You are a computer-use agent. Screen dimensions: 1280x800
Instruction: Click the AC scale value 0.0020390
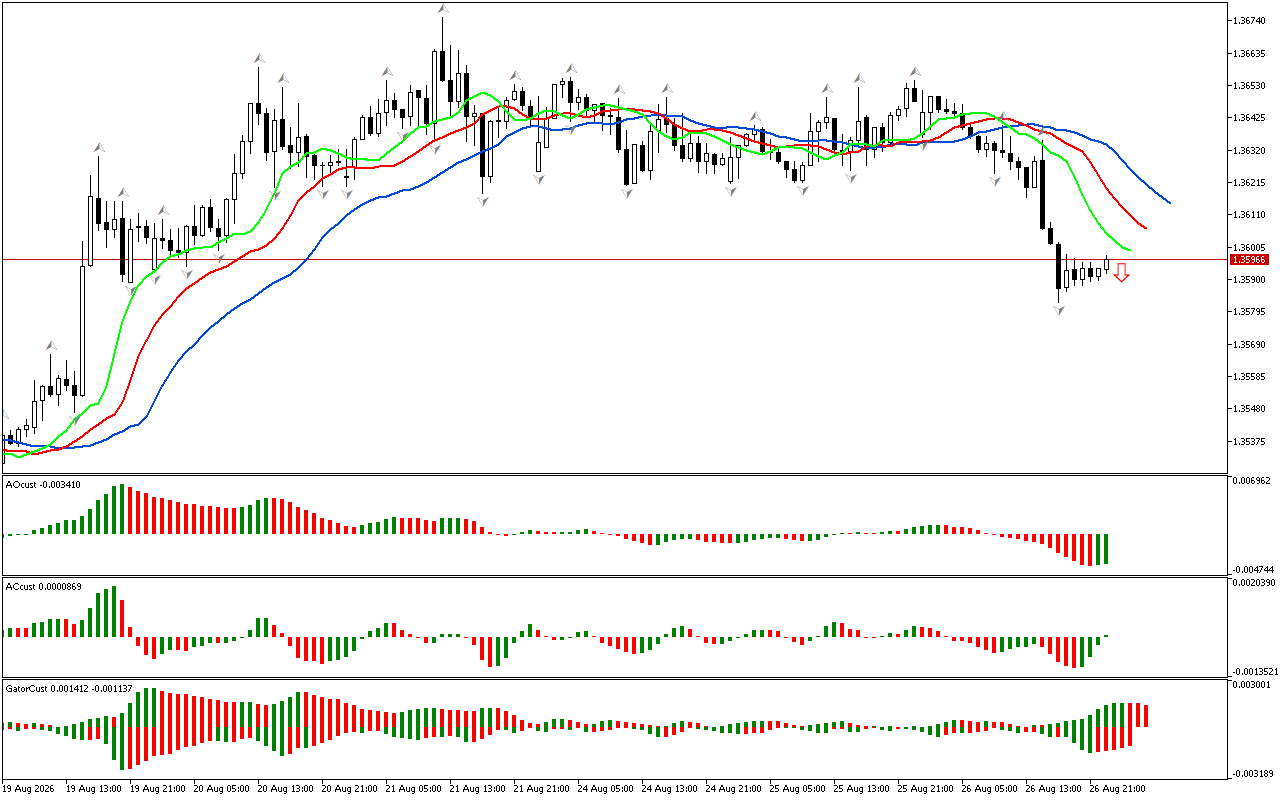click(x=1253, y=583)
